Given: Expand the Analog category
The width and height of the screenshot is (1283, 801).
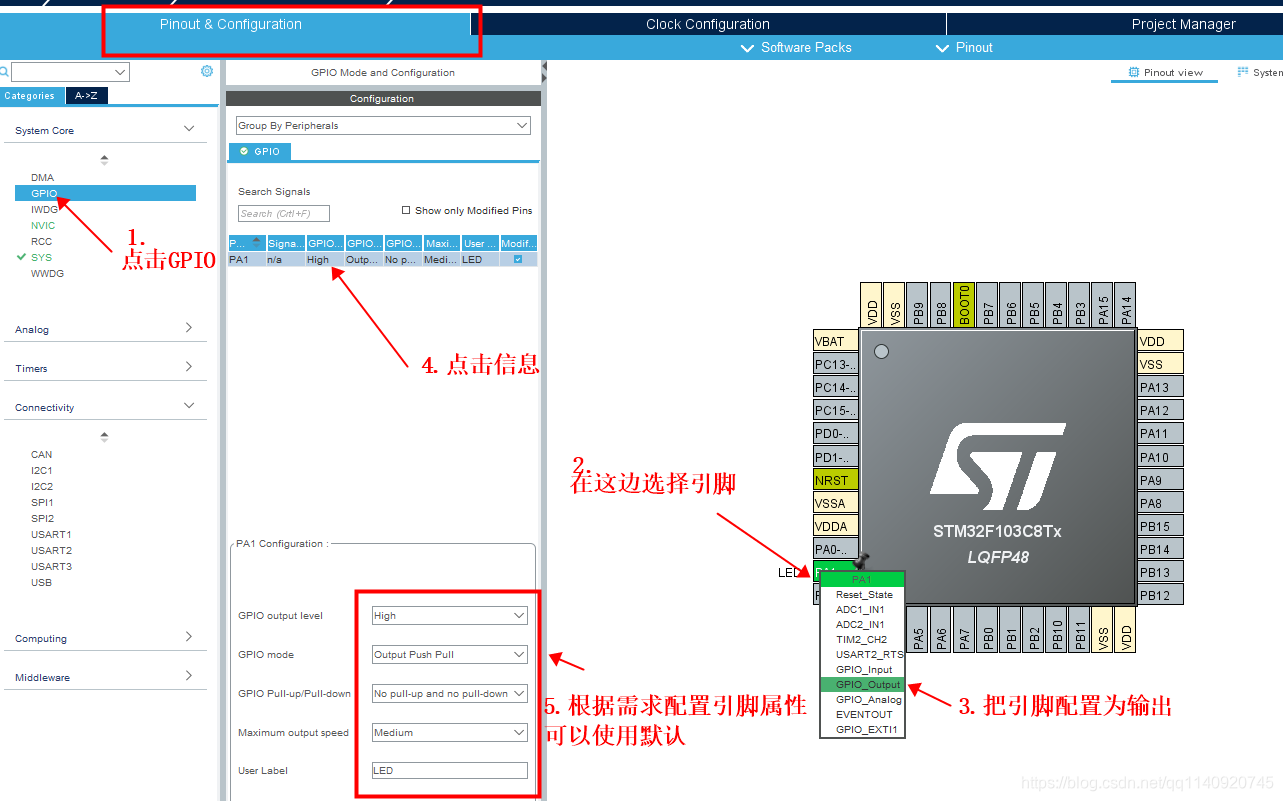Looking at the screenshot, I should (189, 328).
